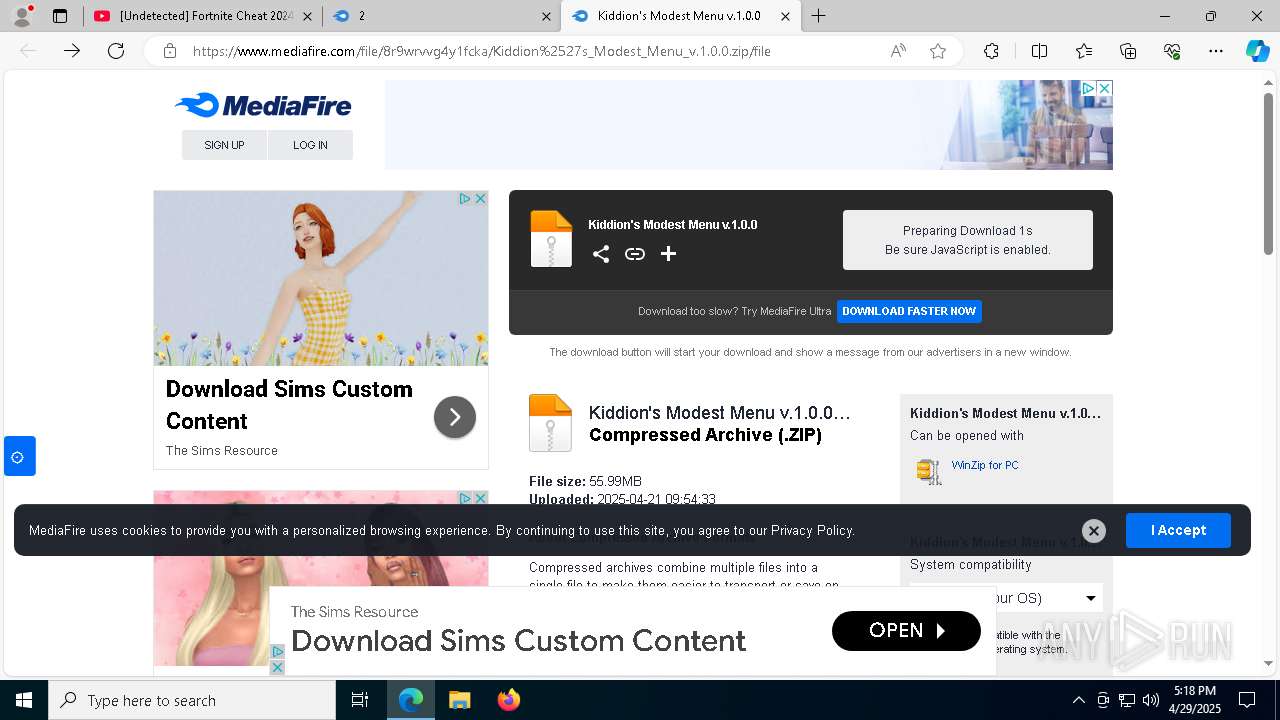Open the AdChoices icon on top banner
Image resolution: width=1280 pixels, height=720 pixels.
pos(1088,88)
